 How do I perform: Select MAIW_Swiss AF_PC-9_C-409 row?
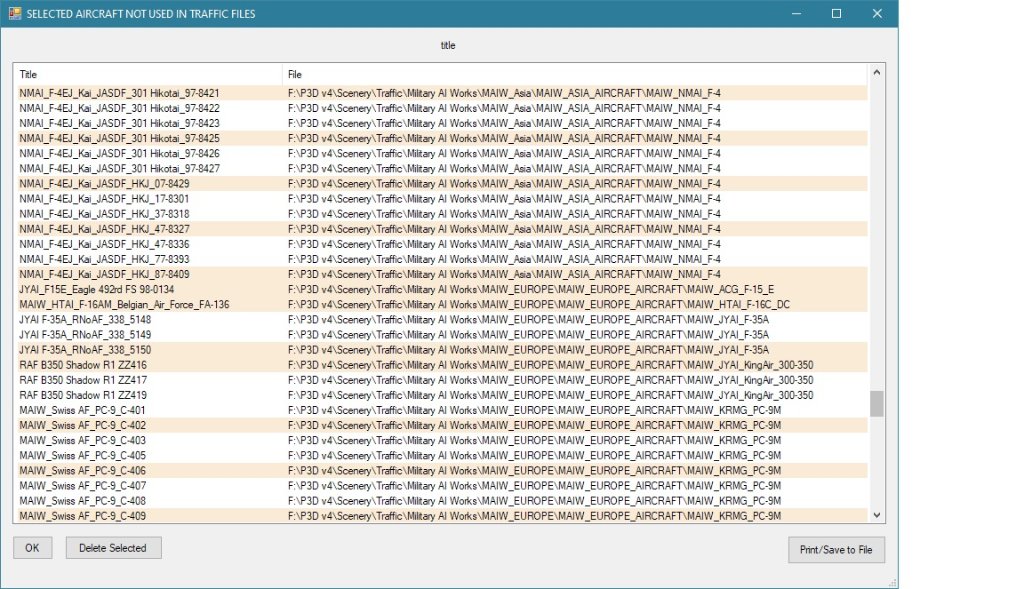pyautogui.click(x=82, y=516)
